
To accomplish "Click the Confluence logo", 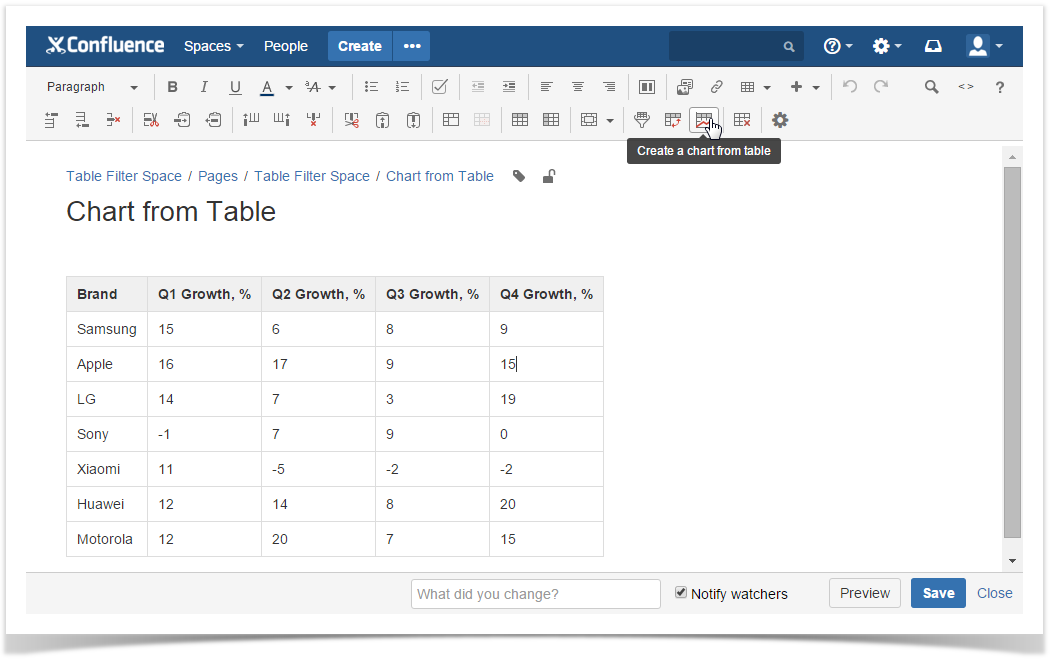I will [x=105, y=45].
